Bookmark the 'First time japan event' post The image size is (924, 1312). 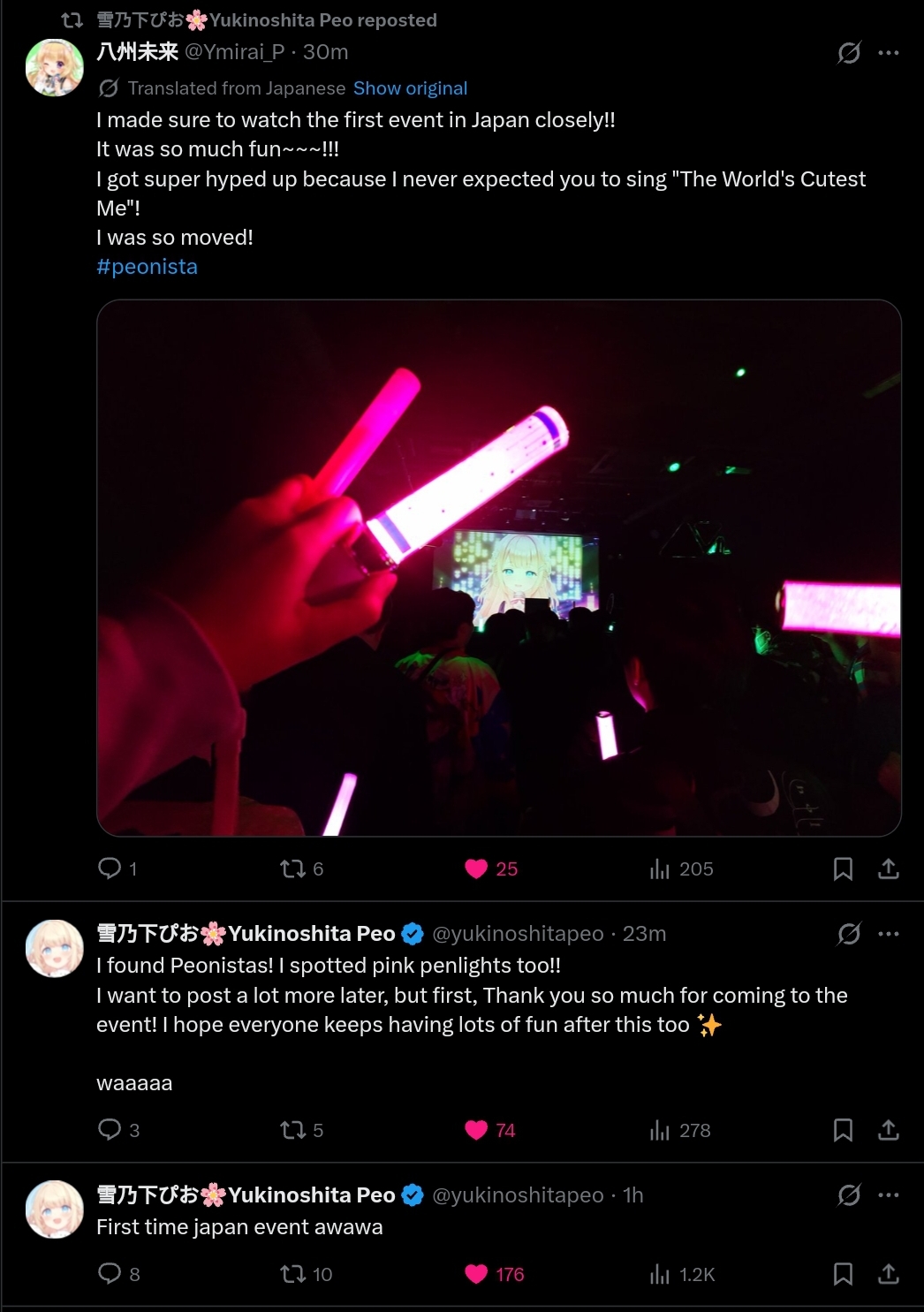tap(843, 1274)
